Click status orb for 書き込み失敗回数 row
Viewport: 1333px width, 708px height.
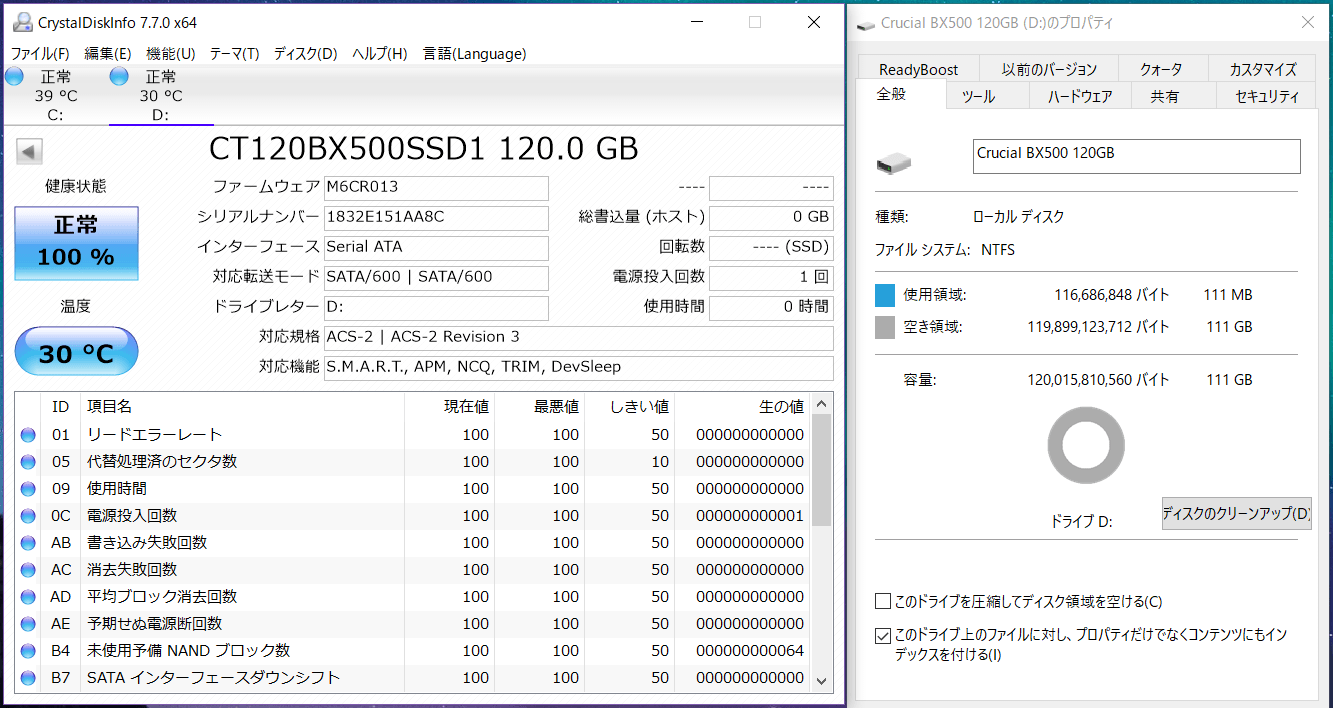(28, 543)
